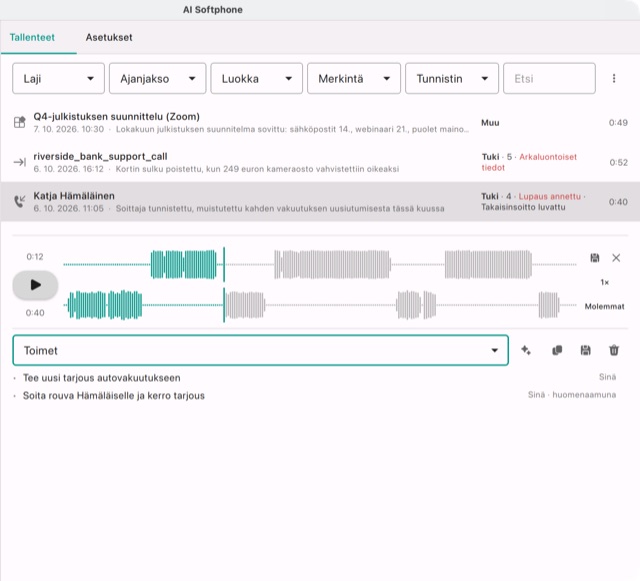The height and width of the screenshot is (581, 640).
Task: Select the Katja Hämäläinen recording title
Action: [74, 196]
